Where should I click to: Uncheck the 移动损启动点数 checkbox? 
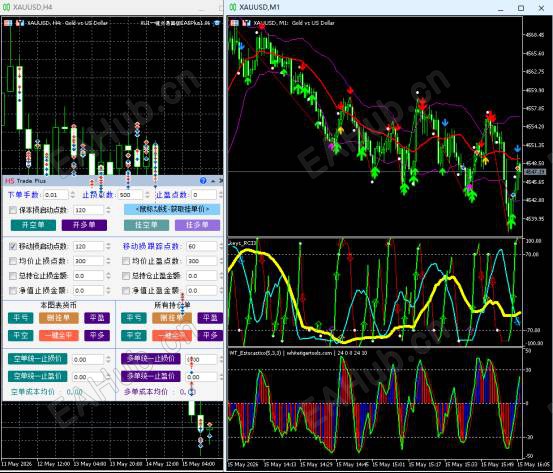click(13, 246)
